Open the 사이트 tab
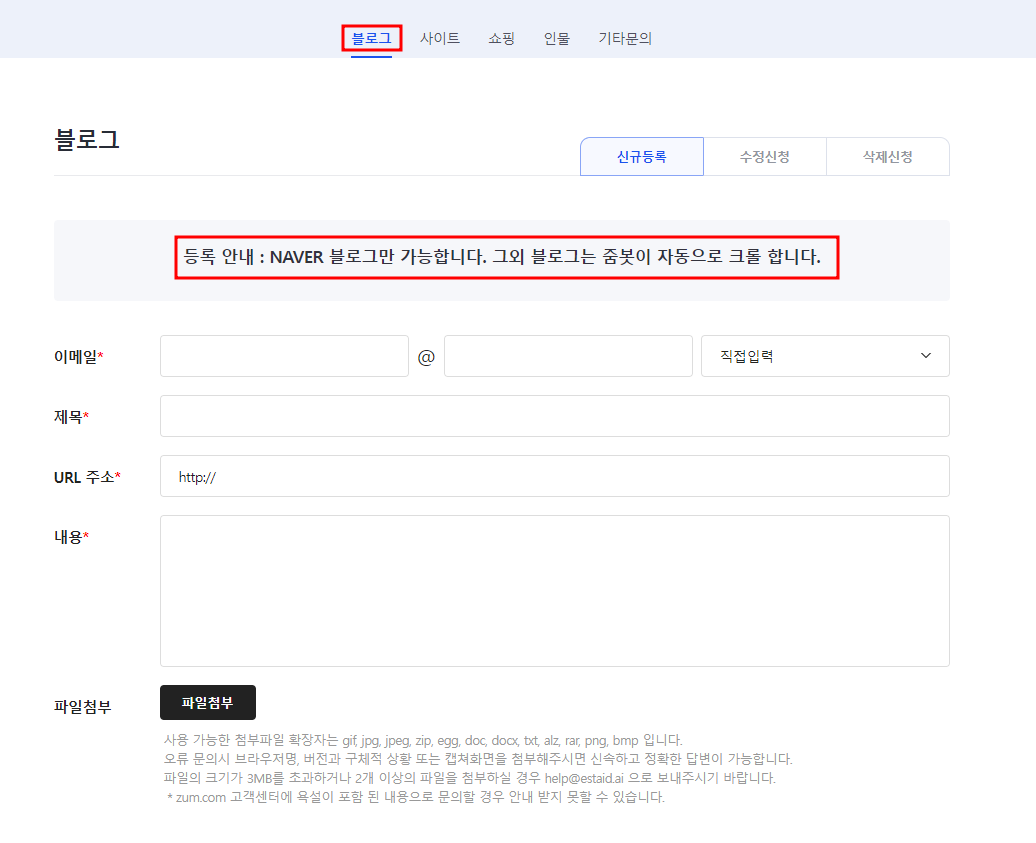This screenshot has height=843, width=1036. pos(440,38)
